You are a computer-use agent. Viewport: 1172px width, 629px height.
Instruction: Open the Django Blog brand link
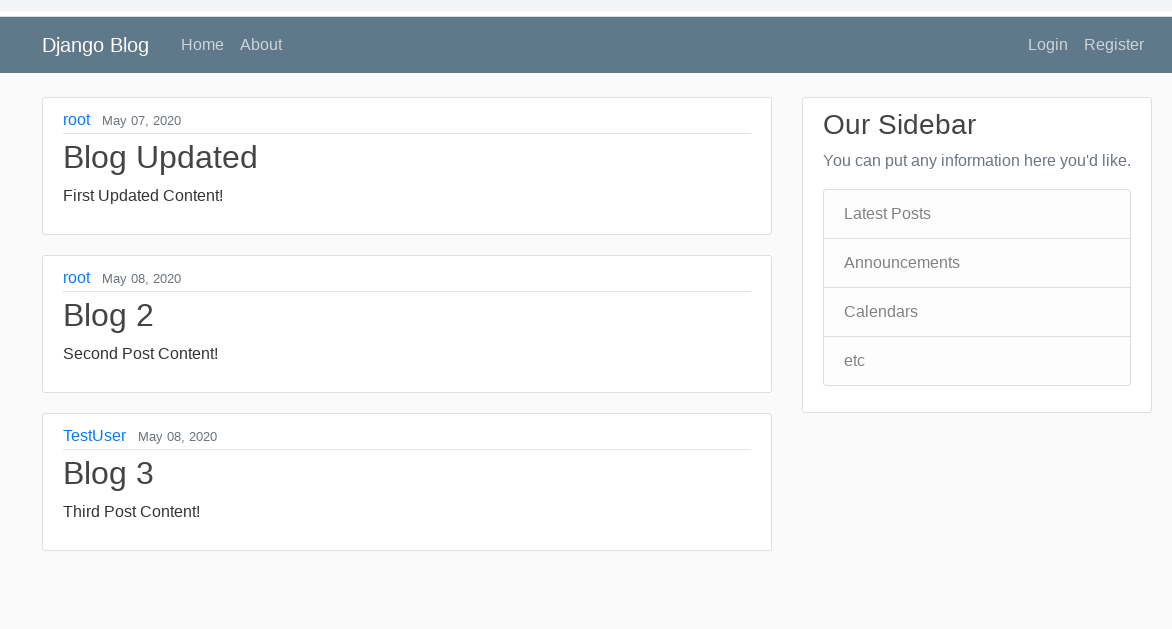tap(96, 45)
